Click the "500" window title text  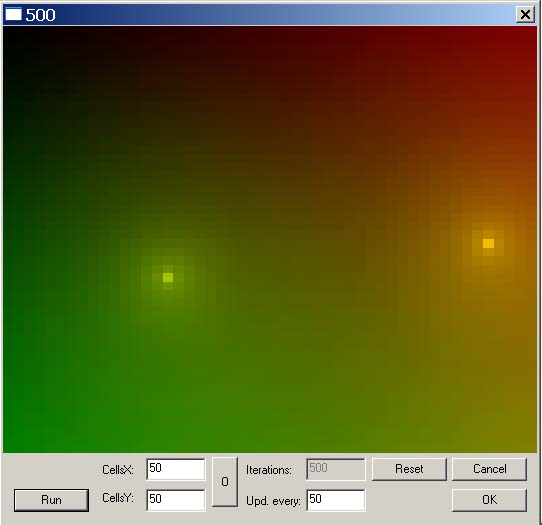[40, 15]
